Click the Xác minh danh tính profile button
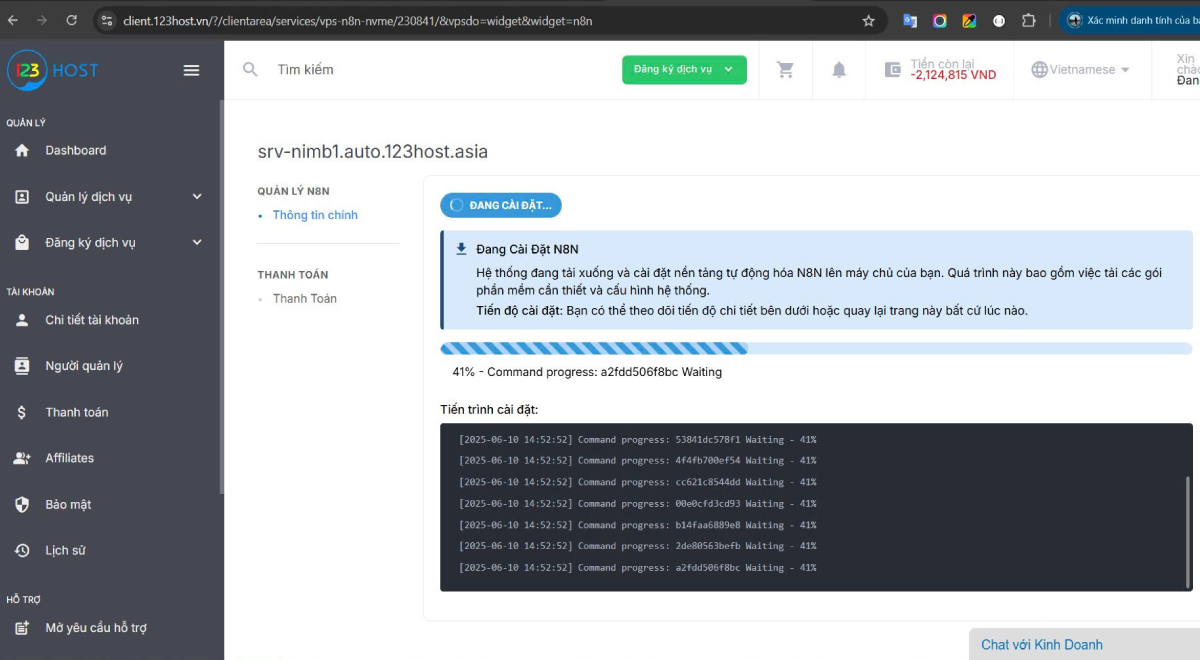 pos(1130,20)
